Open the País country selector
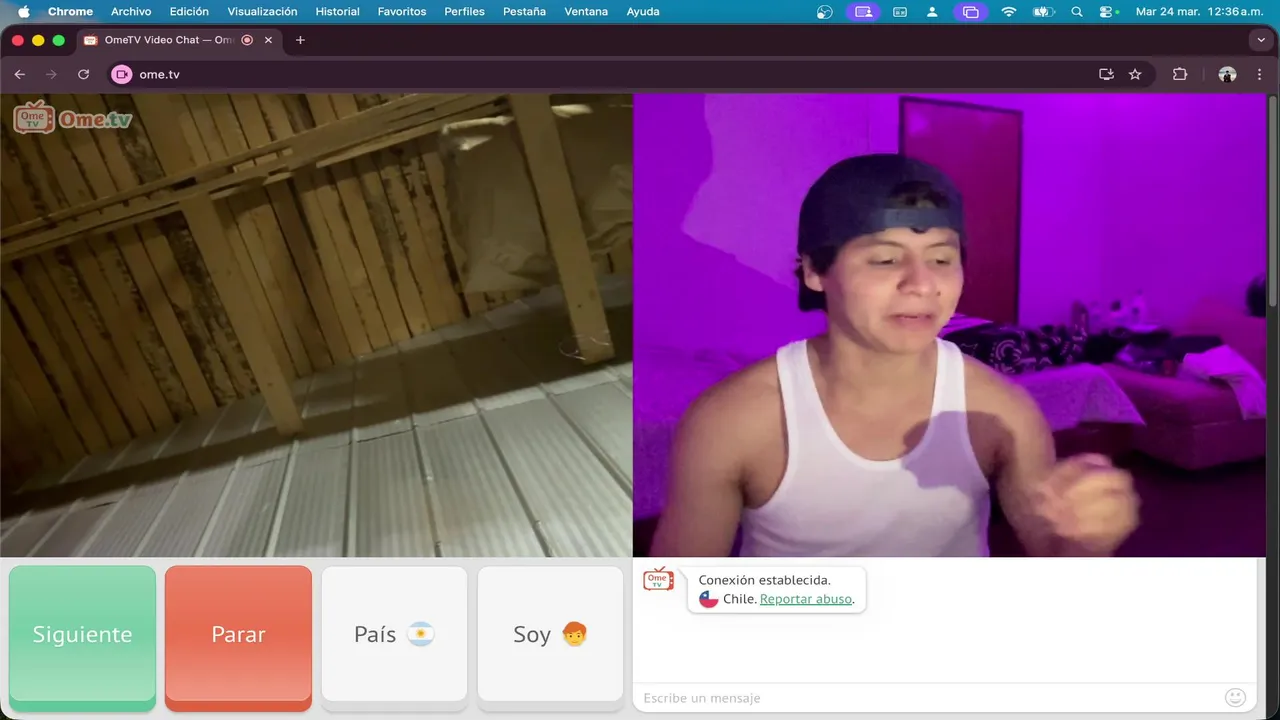1280x720 pixels. click(394, 635)
